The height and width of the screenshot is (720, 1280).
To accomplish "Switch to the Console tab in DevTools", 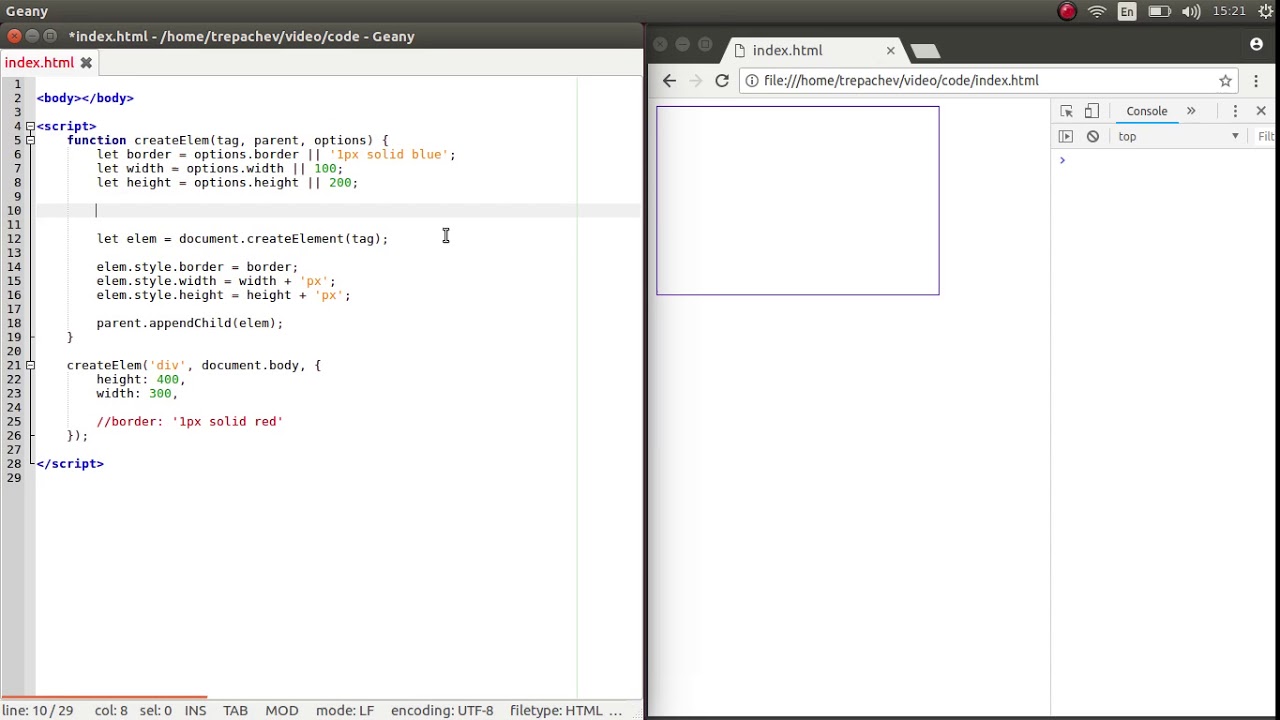I will coord(1147,111).
